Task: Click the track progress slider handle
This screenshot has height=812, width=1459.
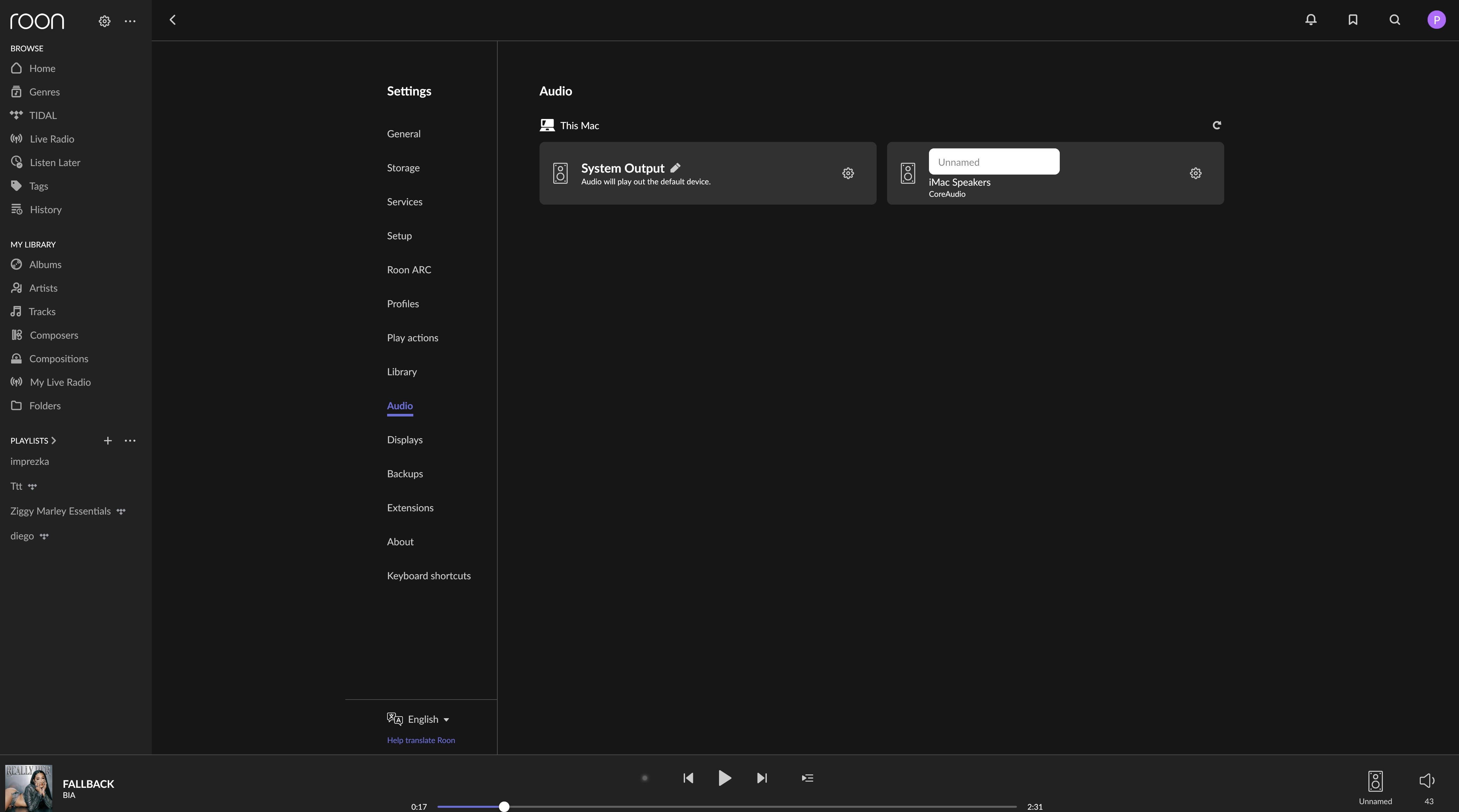Action: tap(504, 806)
